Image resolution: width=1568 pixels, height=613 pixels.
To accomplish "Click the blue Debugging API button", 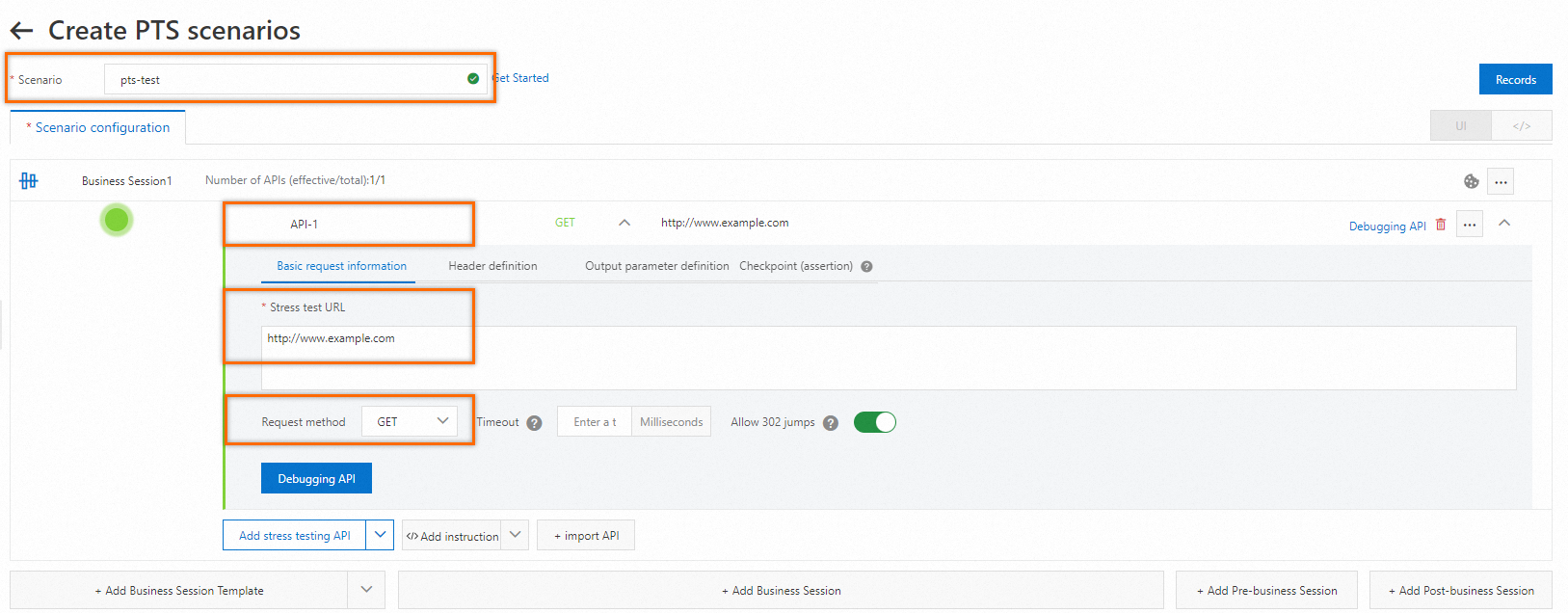I will pos(316,478).
